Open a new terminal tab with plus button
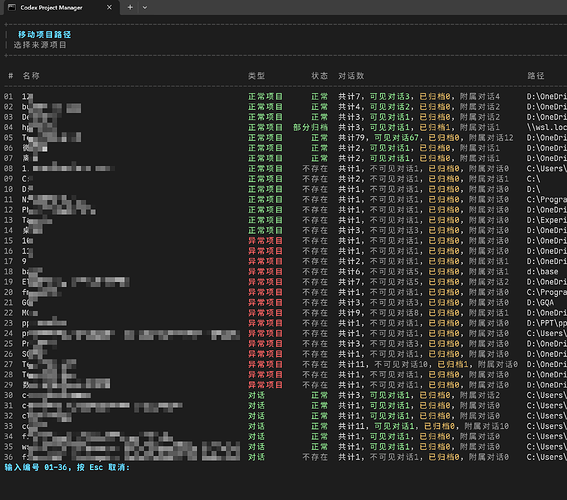 coord(130,7)
